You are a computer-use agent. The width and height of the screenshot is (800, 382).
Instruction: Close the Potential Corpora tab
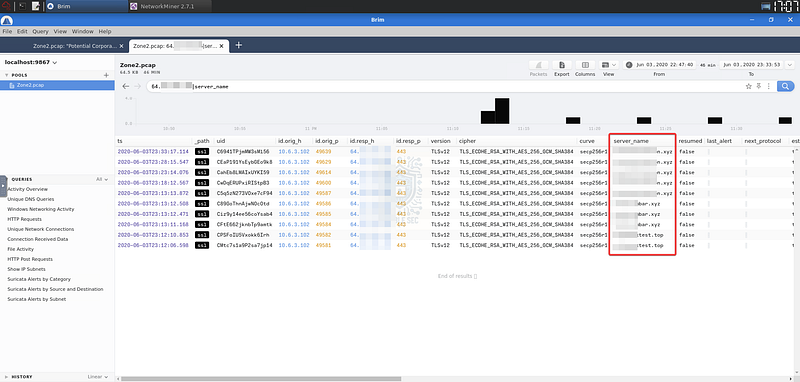[x=121, y=46]
